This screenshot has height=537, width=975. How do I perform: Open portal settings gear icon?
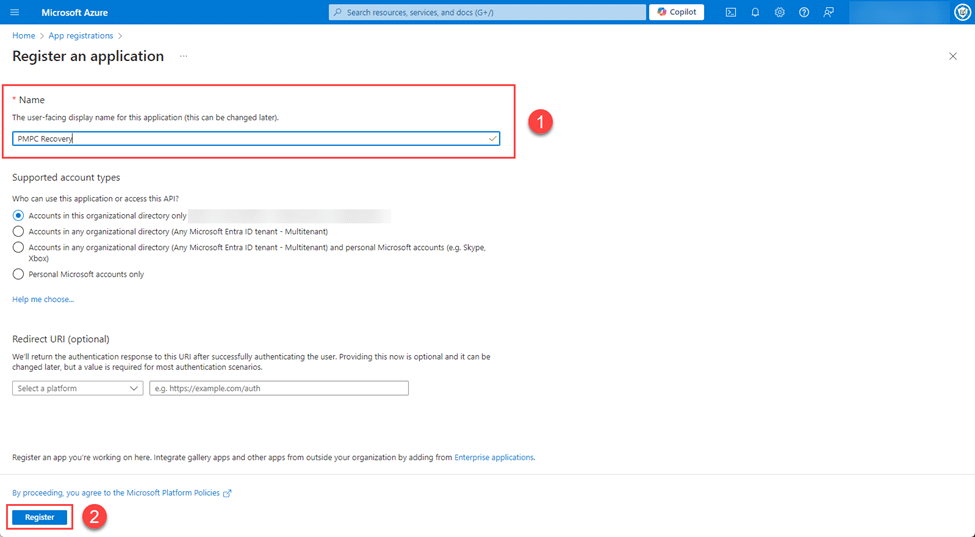pos(779,12)
